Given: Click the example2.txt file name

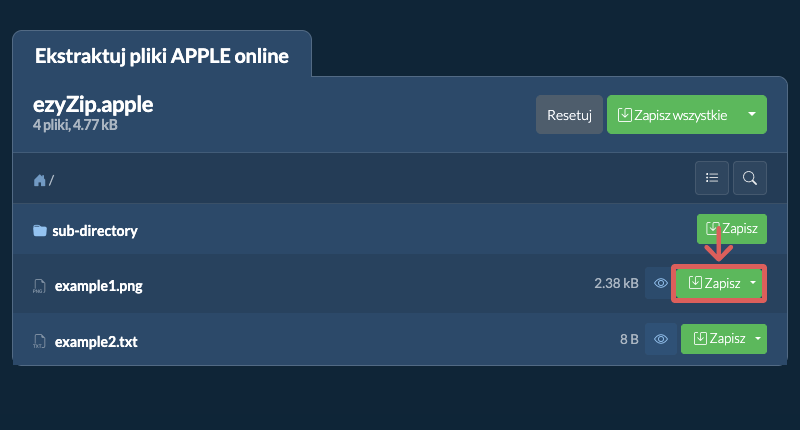Looking at the screenshot, I should (x=96, y=342).
